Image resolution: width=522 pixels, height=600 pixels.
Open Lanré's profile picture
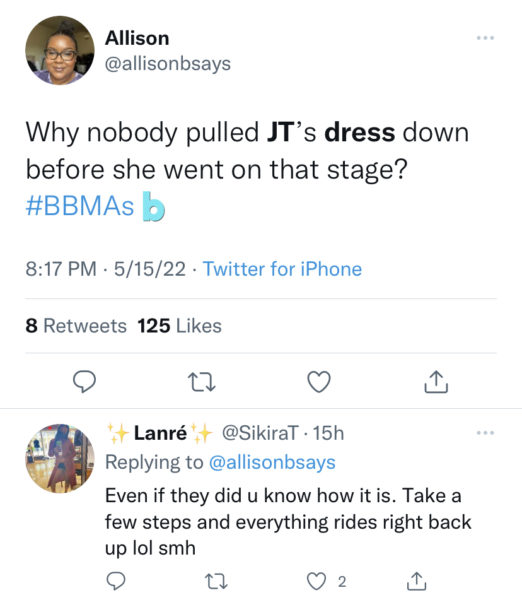point(60,458)
